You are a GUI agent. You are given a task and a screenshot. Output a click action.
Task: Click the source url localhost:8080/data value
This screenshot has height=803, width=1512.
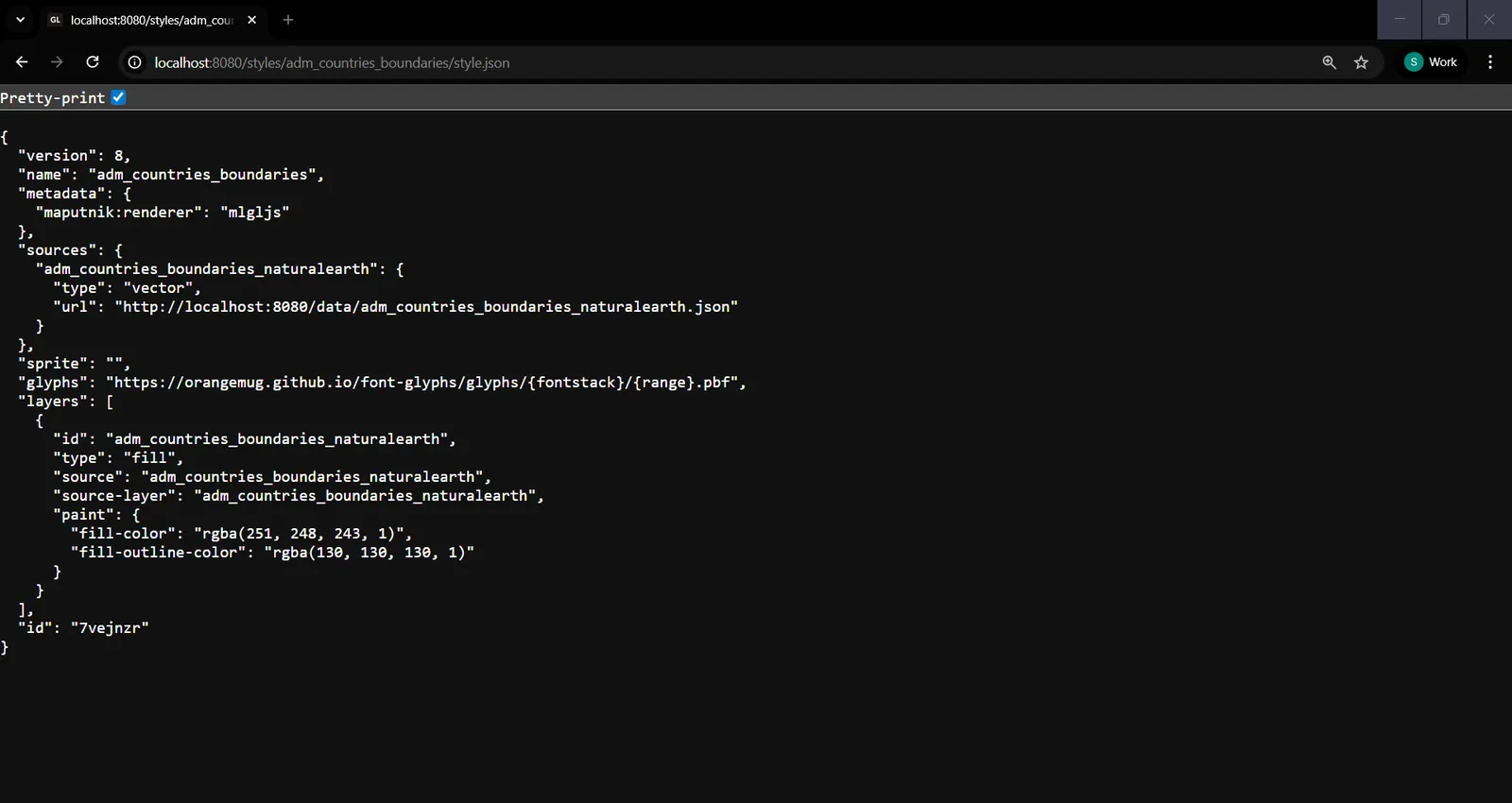click(426, 307)
